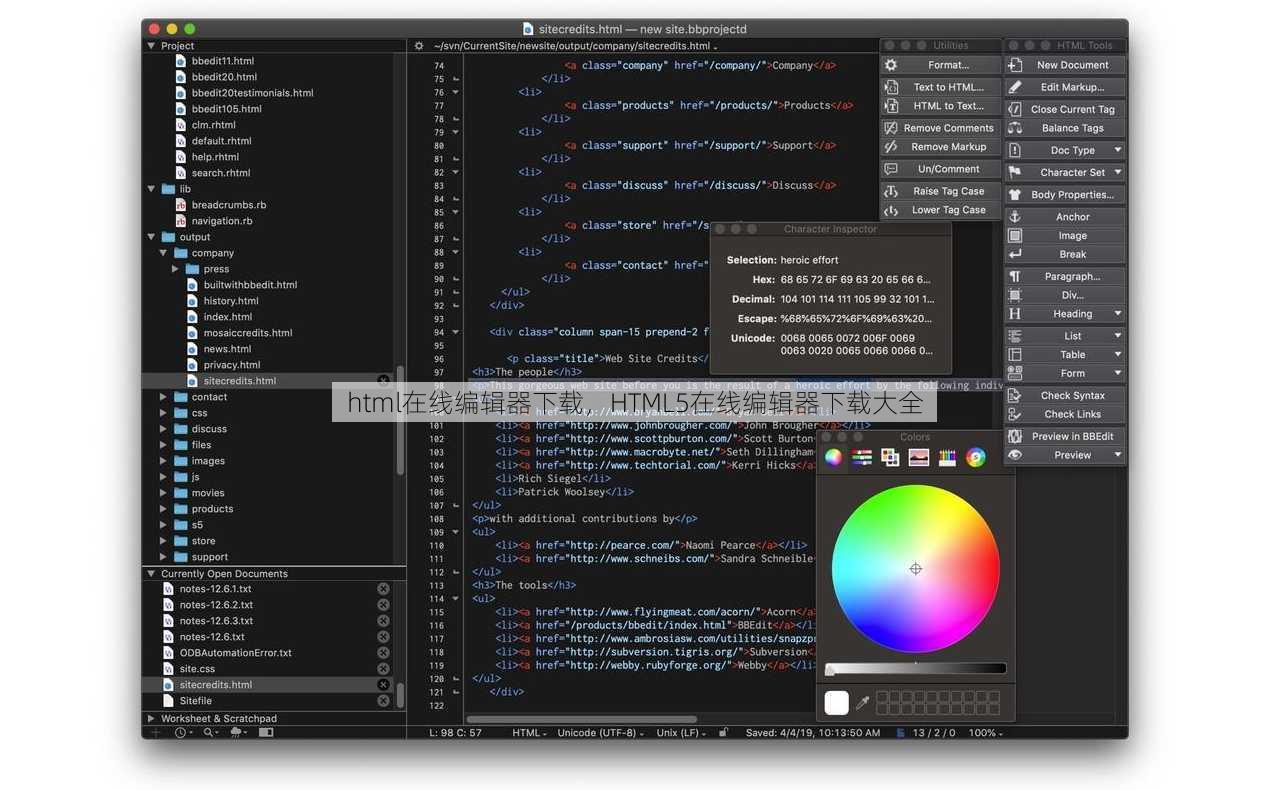1270x790 pixels.
Task: Click Remove Markup in Utilities palette
Action: tap(940, 147)
